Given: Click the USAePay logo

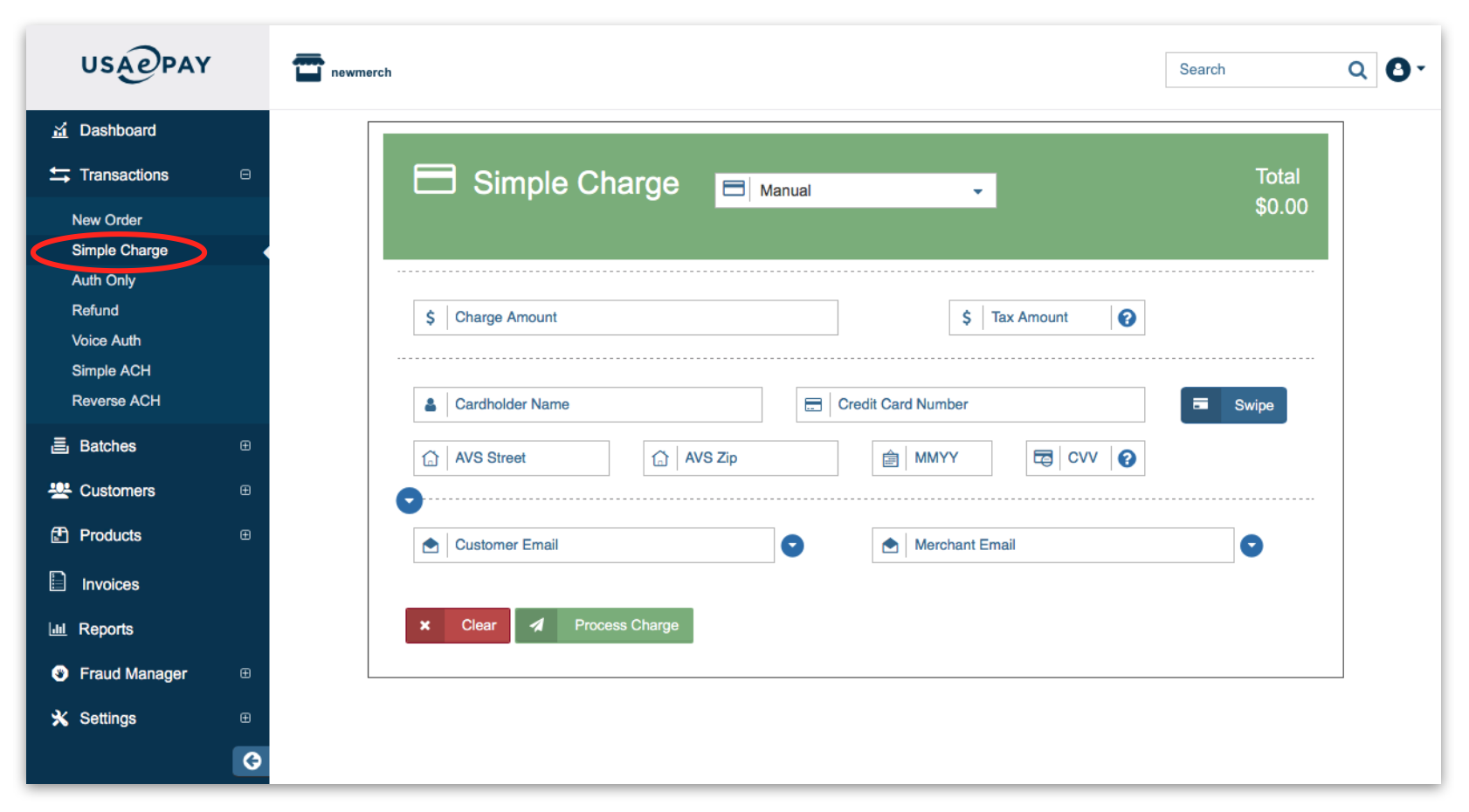Looking at the screenshot, I should (x=147, y=65).
